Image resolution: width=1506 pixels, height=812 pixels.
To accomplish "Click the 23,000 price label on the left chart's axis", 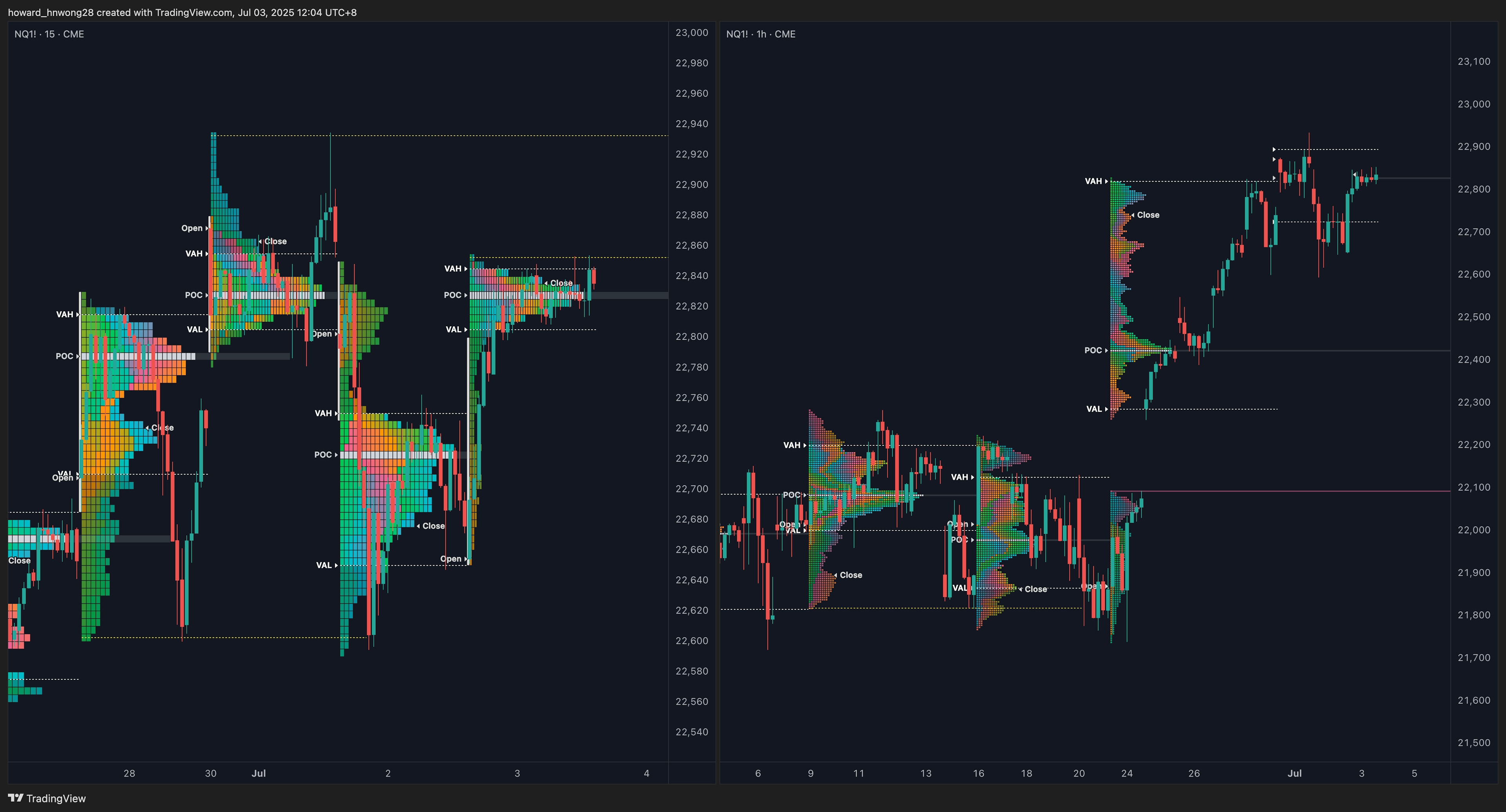I will (x=691, y=33).
